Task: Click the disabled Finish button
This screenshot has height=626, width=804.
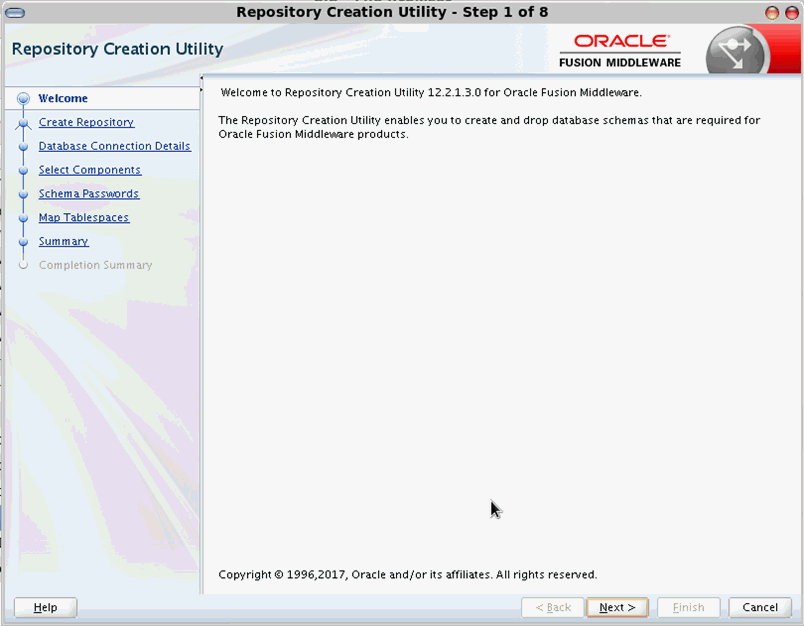Action: tap(688, 608)
